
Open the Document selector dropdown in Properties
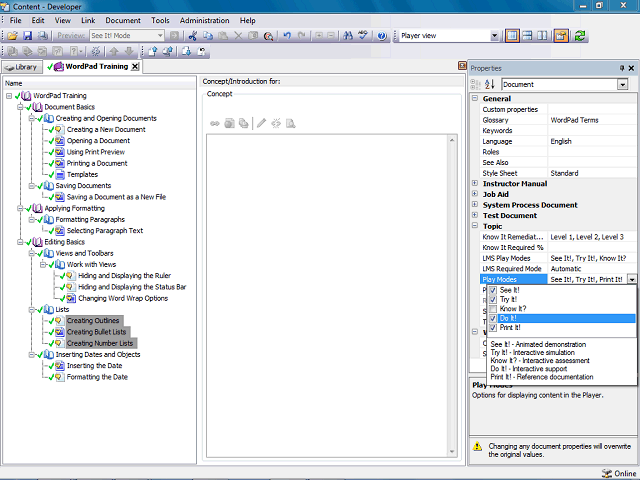[x=622, y=84]
